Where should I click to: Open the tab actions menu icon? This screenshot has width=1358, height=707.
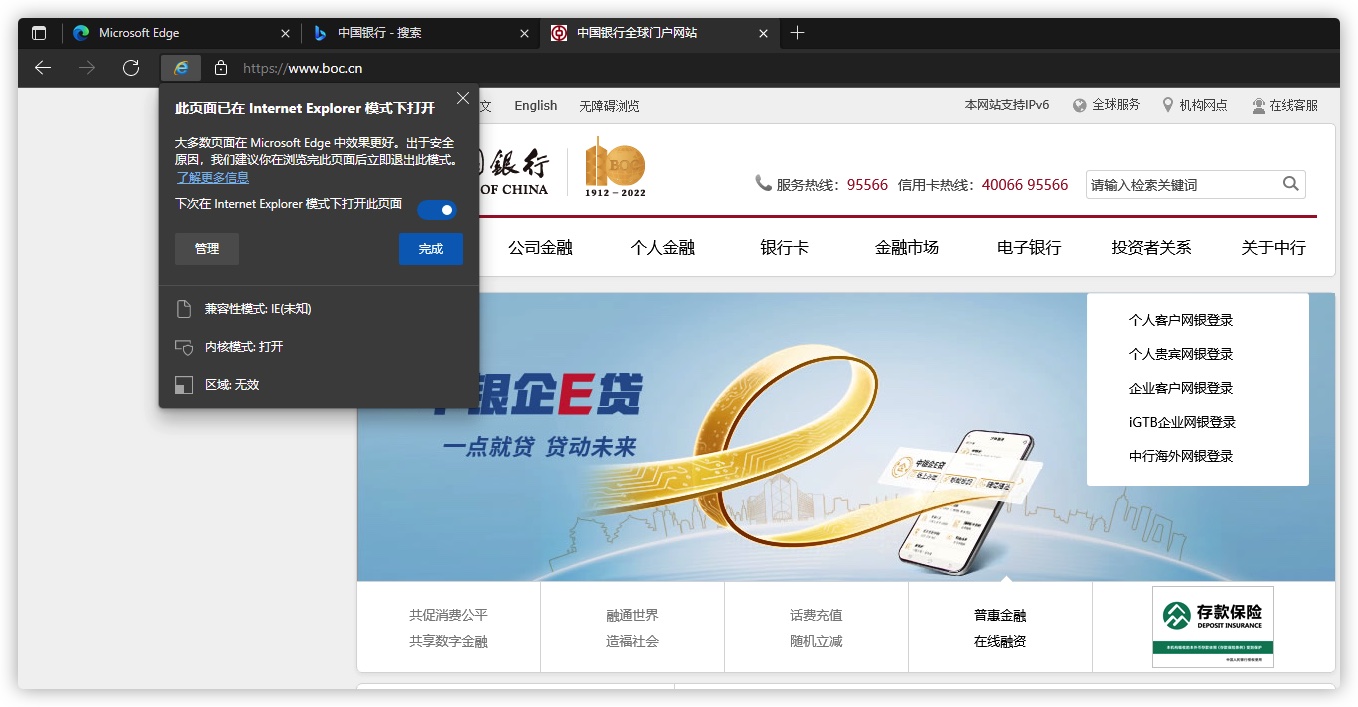click(x=39, y=33)
